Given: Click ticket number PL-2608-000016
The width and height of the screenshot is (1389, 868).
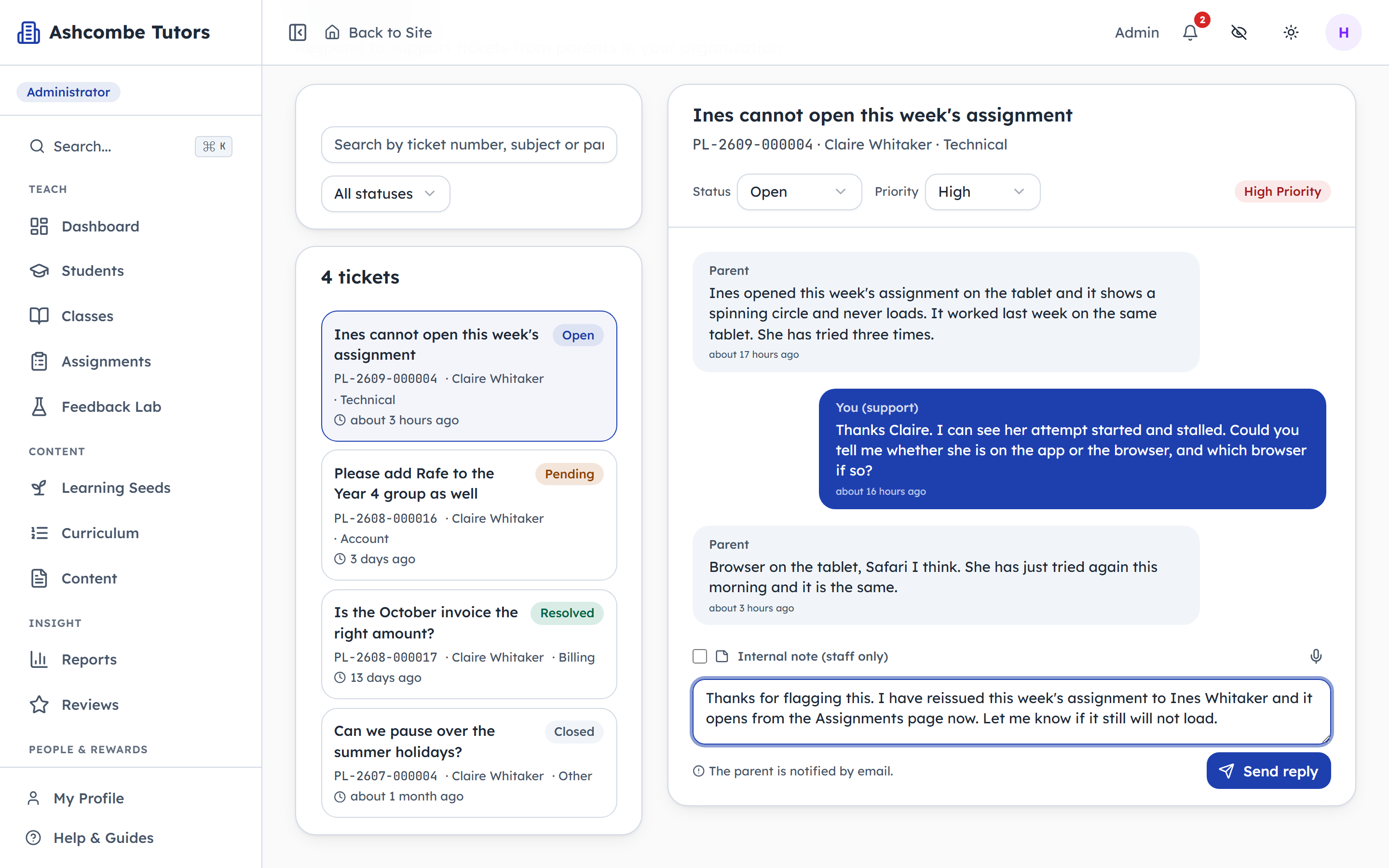Looking at the screenshot, I should (385, 518).
